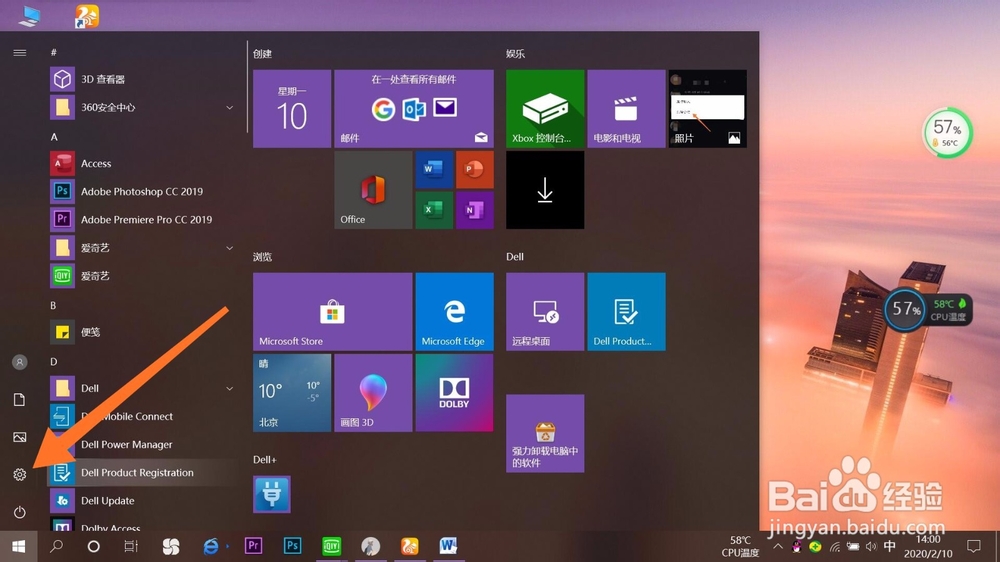
Task: Jump via the letter A section header
Action: click(54, 137)
